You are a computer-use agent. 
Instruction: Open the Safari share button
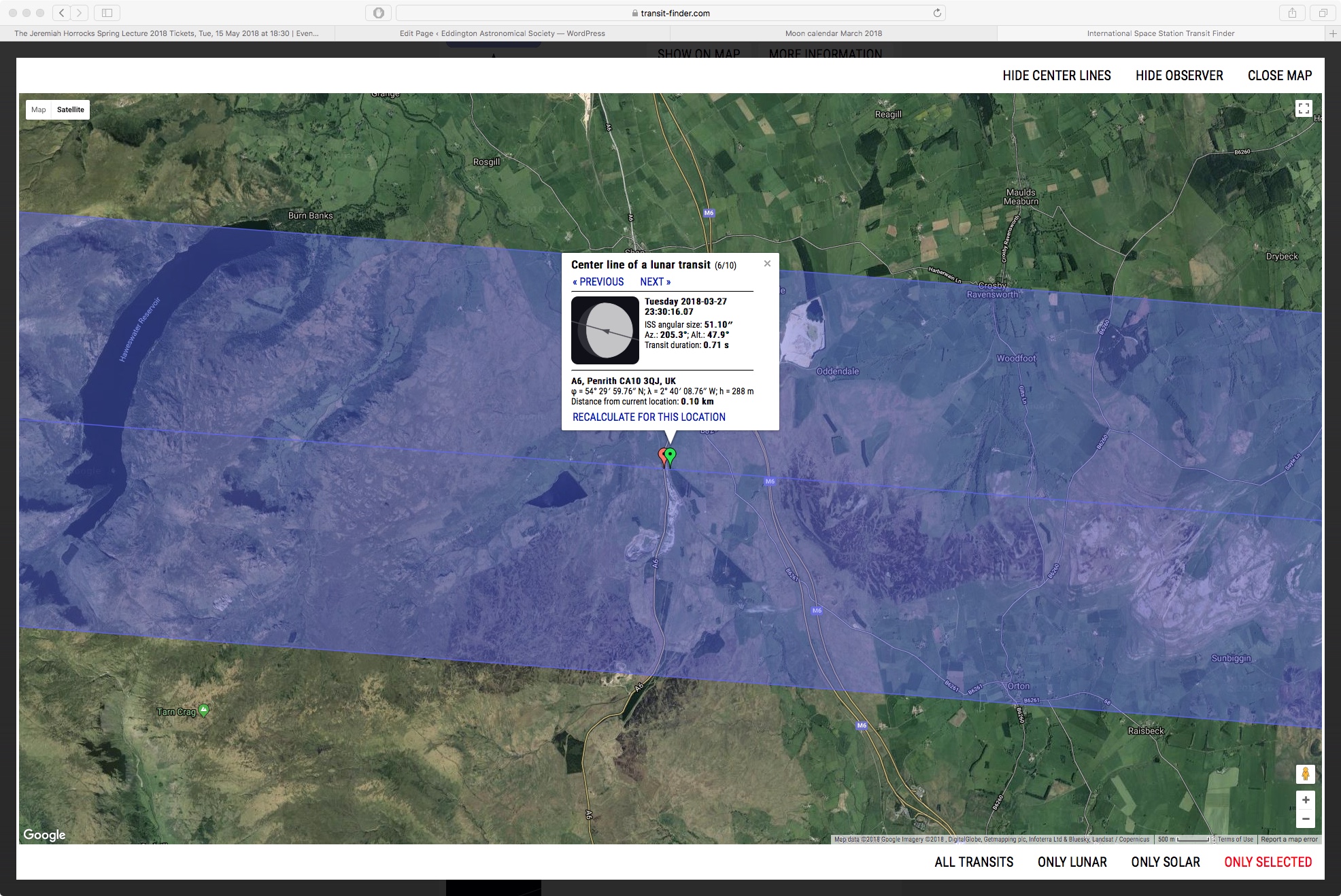1292,13
